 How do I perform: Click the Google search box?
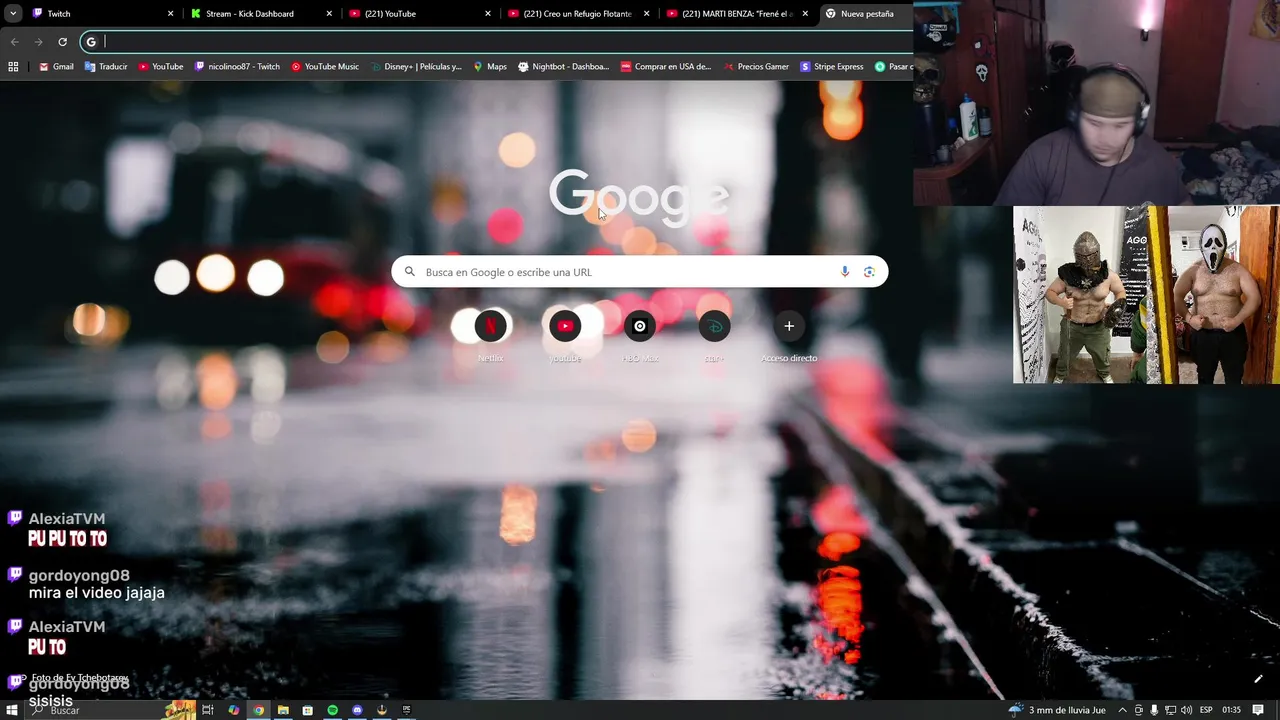tap(639, 272)
